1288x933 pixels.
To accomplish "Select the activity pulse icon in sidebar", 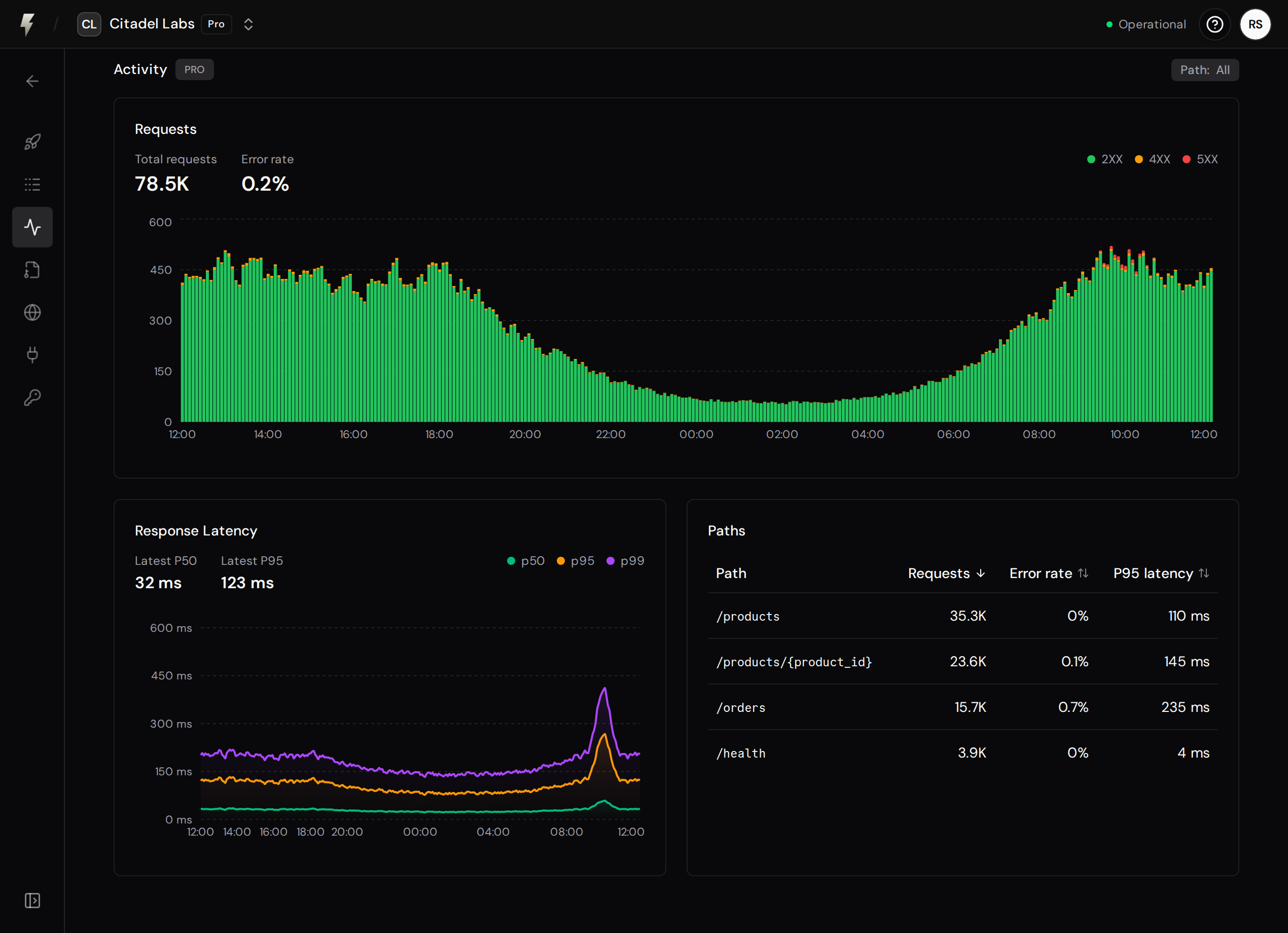I will tap(32, 227).
